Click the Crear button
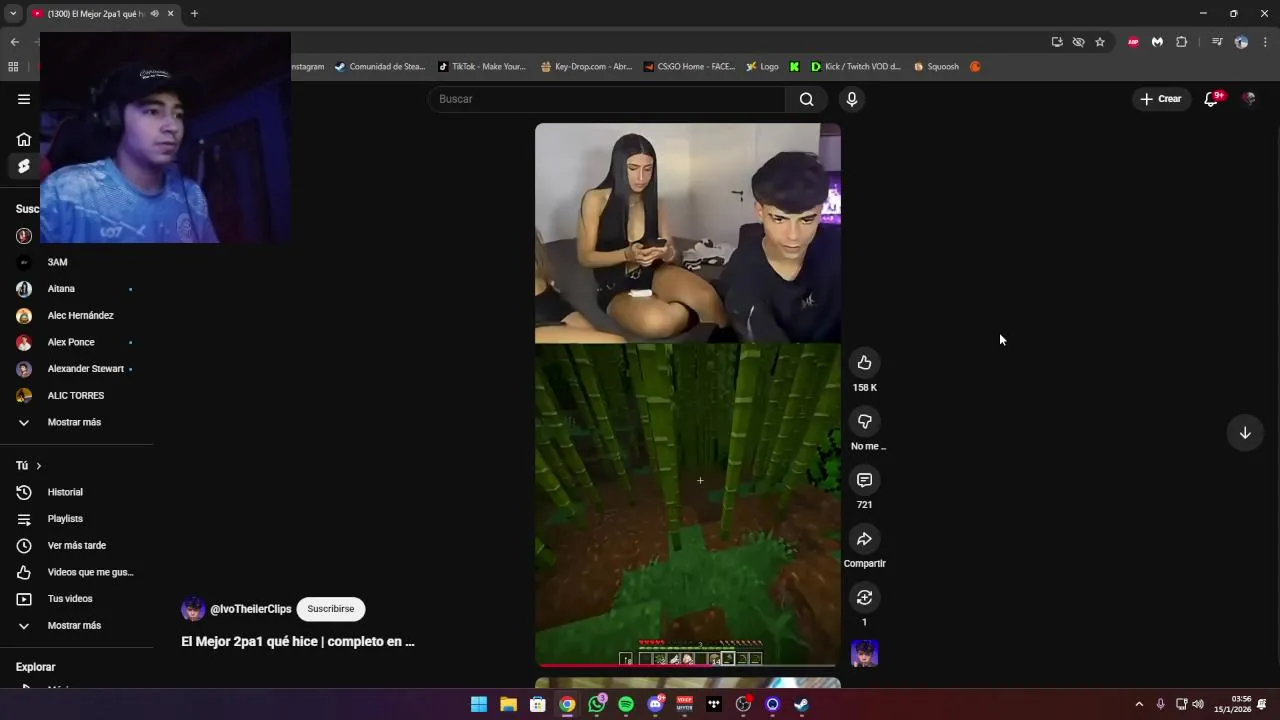Image resolution: width=1280 pixels, height=720 pixels. (x=1160, y=99)
